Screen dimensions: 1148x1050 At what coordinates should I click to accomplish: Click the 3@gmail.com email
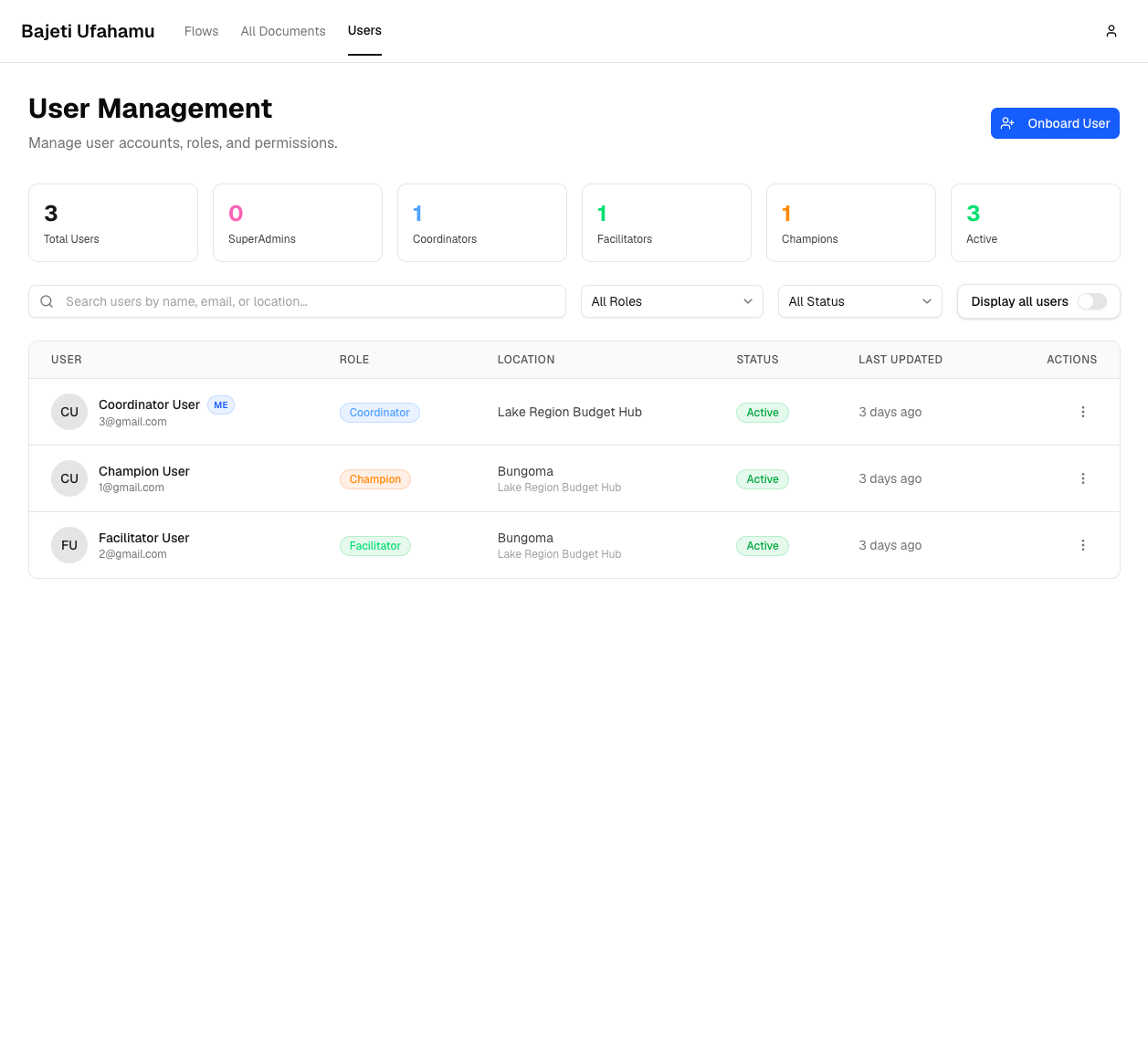(x=132, y=422)
